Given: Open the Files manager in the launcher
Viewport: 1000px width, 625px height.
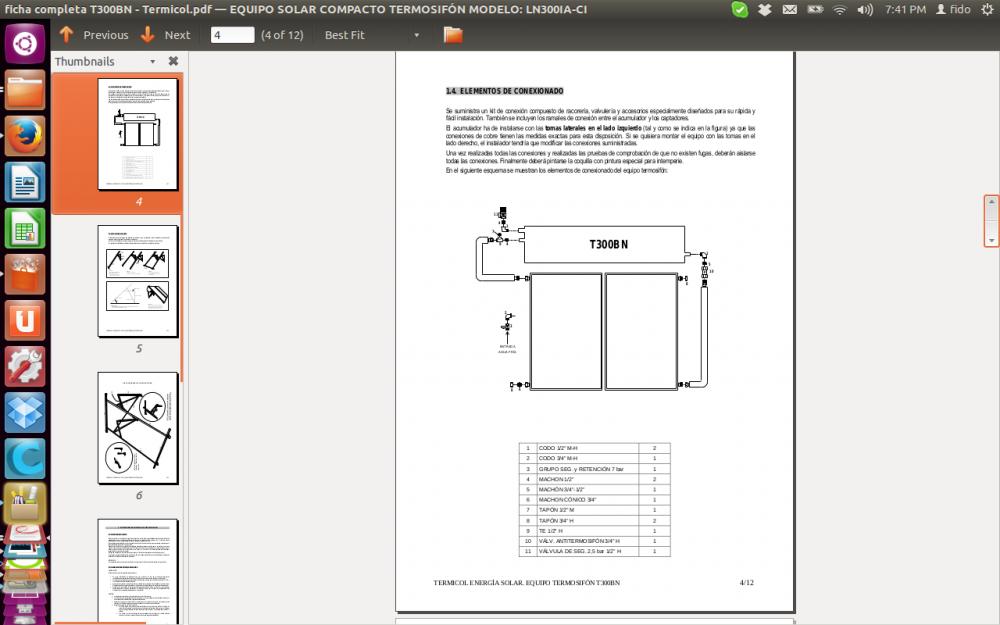Looking at the screenshot, I should (25, 90).
